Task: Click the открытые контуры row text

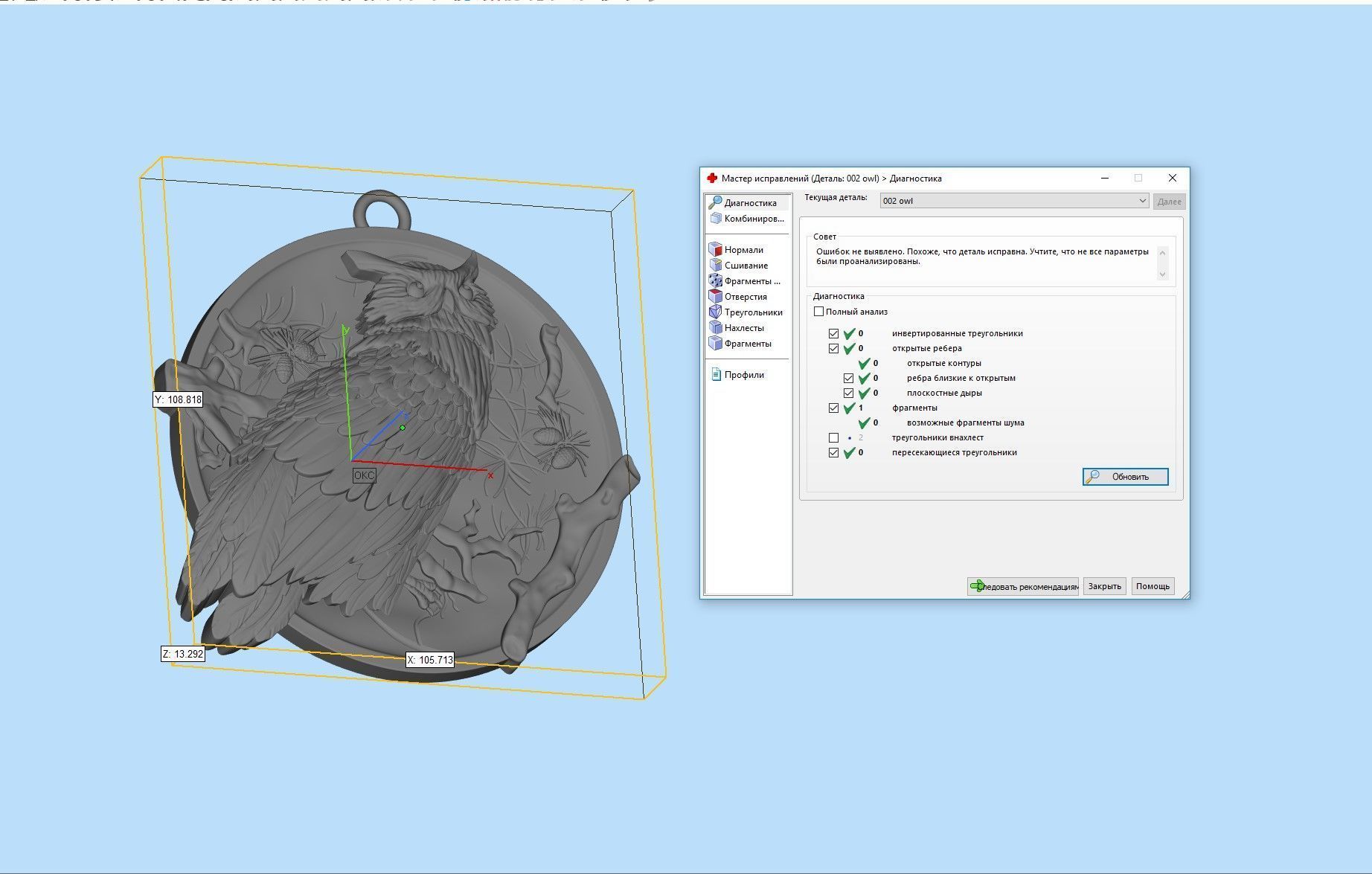Action: click(x=943, y=364)
